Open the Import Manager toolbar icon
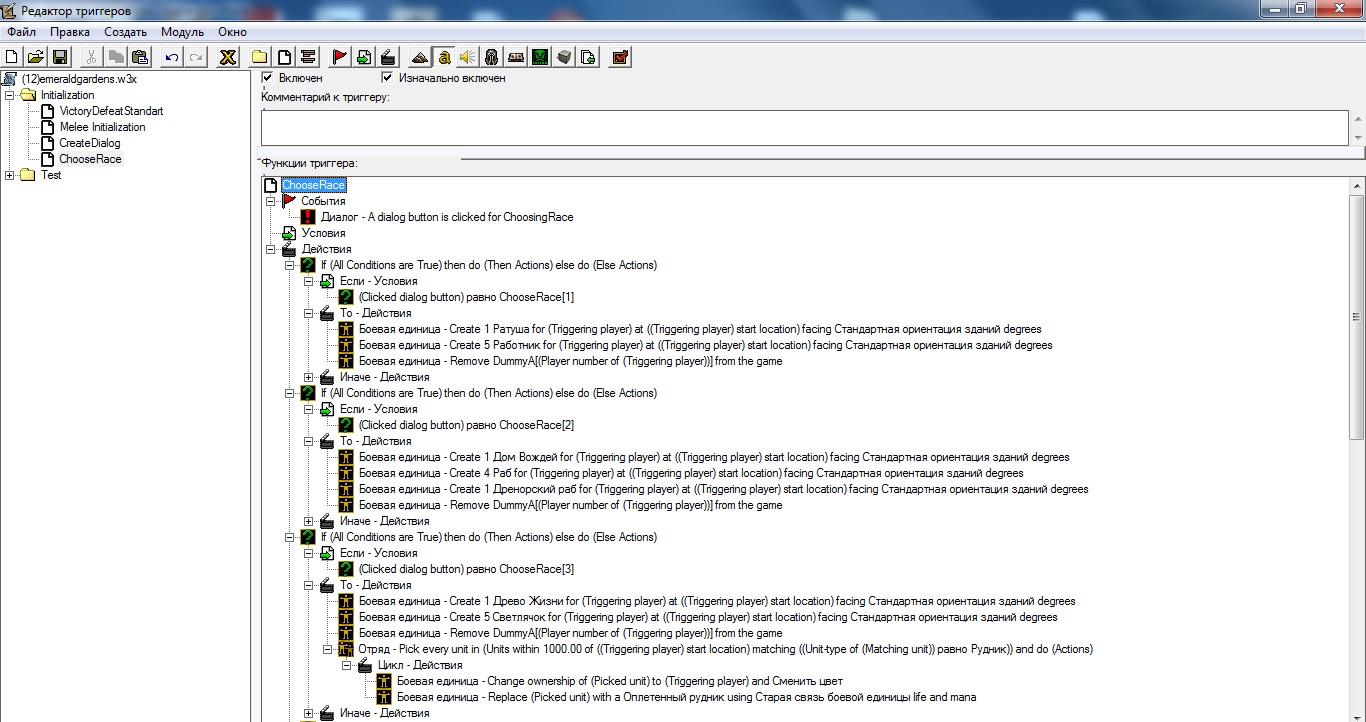1366x722 pixels. pyautogui.click(x=588, y=57)
